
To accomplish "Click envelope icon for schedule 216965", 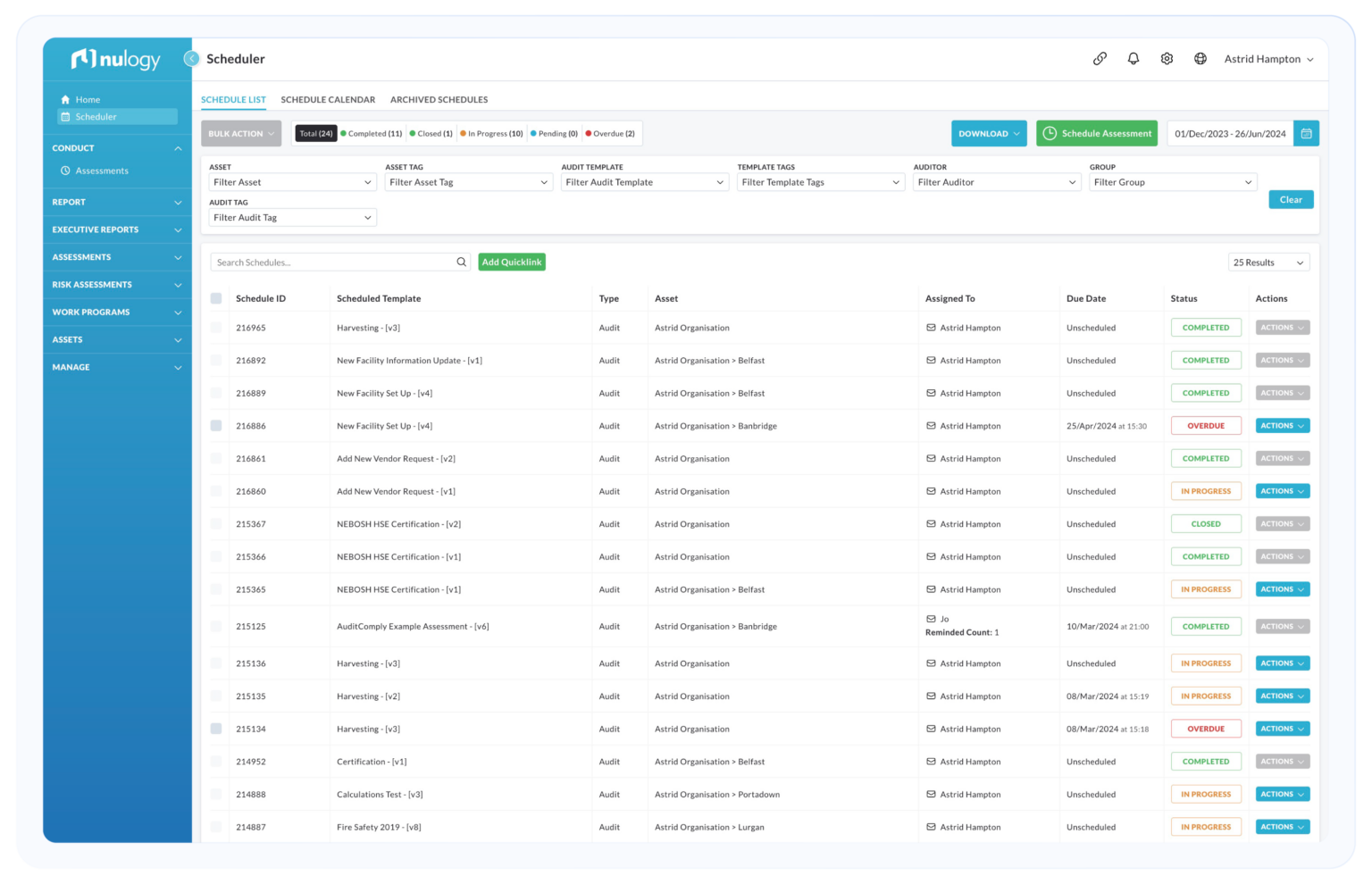I will (931, 328).
